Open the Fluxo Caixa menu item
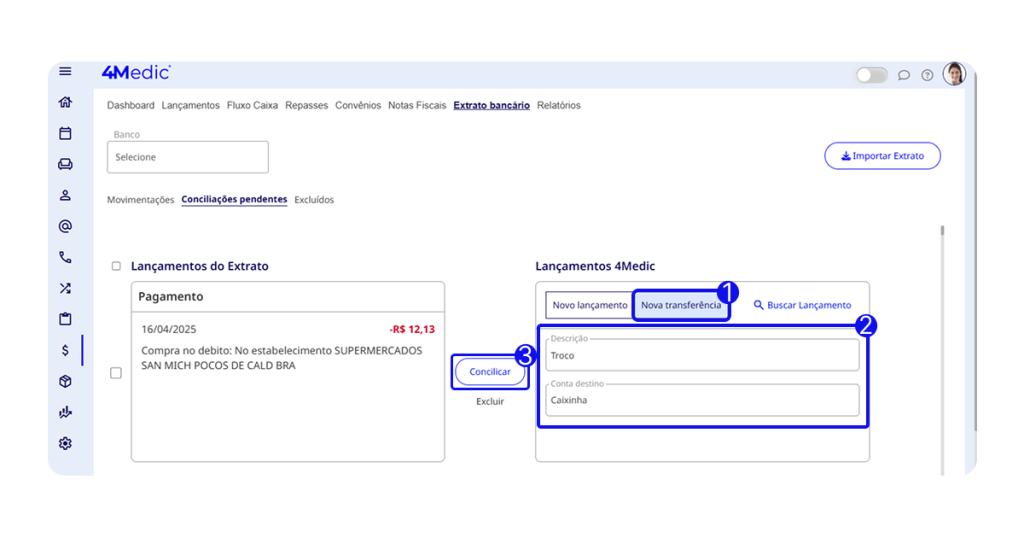The image size is (1024, 538). point(252,105)
